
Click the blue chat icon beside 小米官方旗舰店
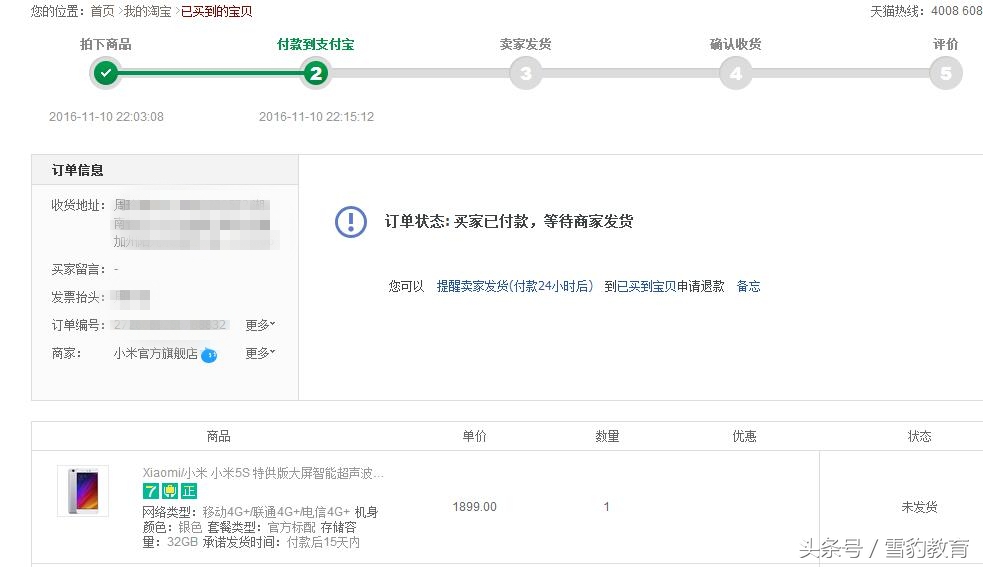pyautogui.click(x=209, y=356)
